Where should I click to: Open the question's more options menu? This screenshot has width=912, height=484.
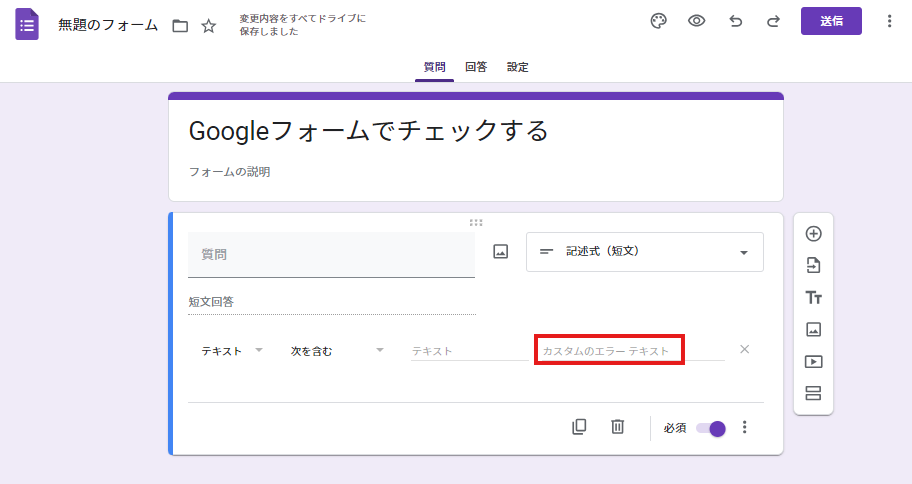(x=744, y=428)
